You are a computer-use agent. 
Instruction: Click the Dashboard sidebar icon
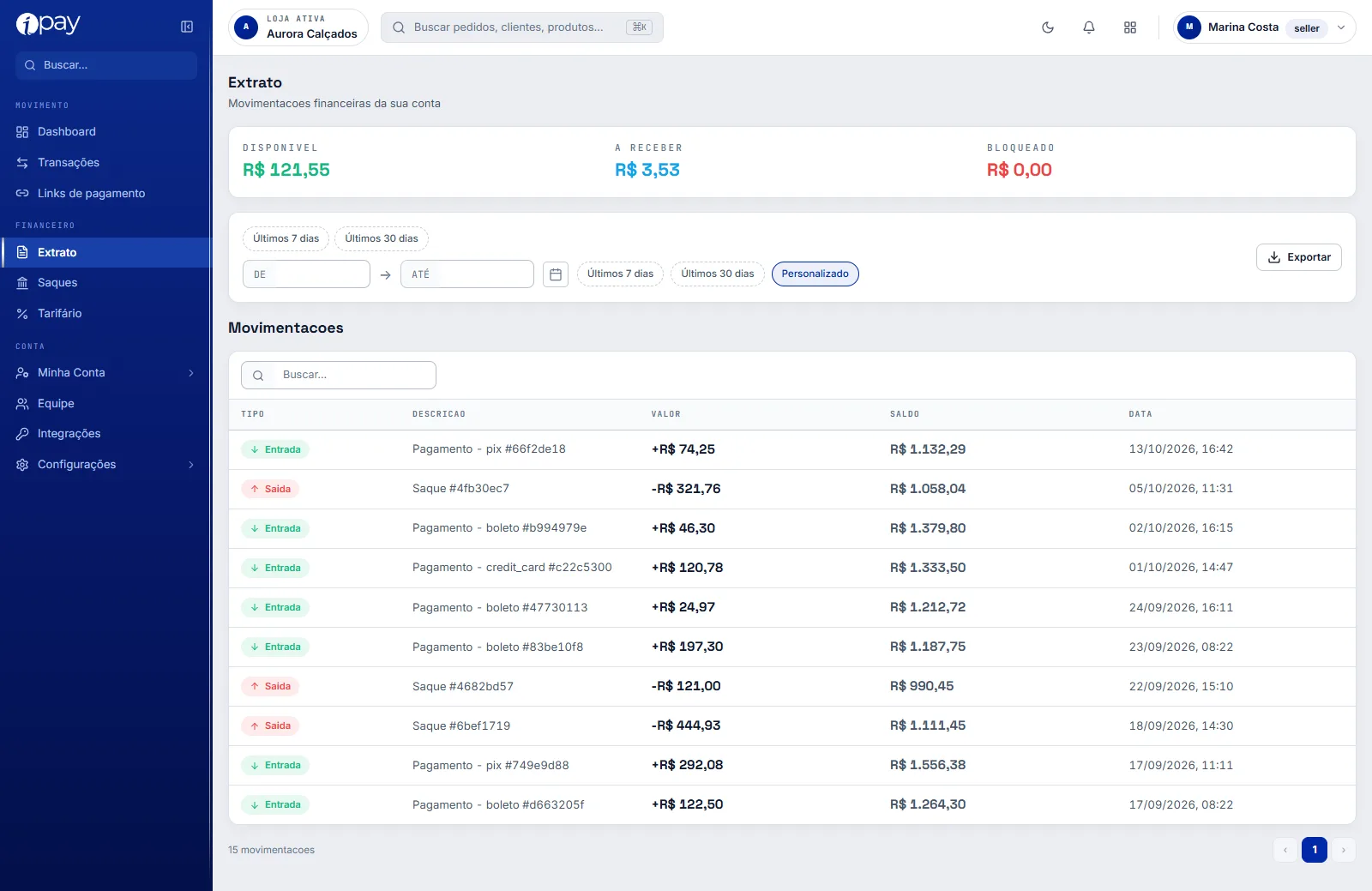(22, 132)
